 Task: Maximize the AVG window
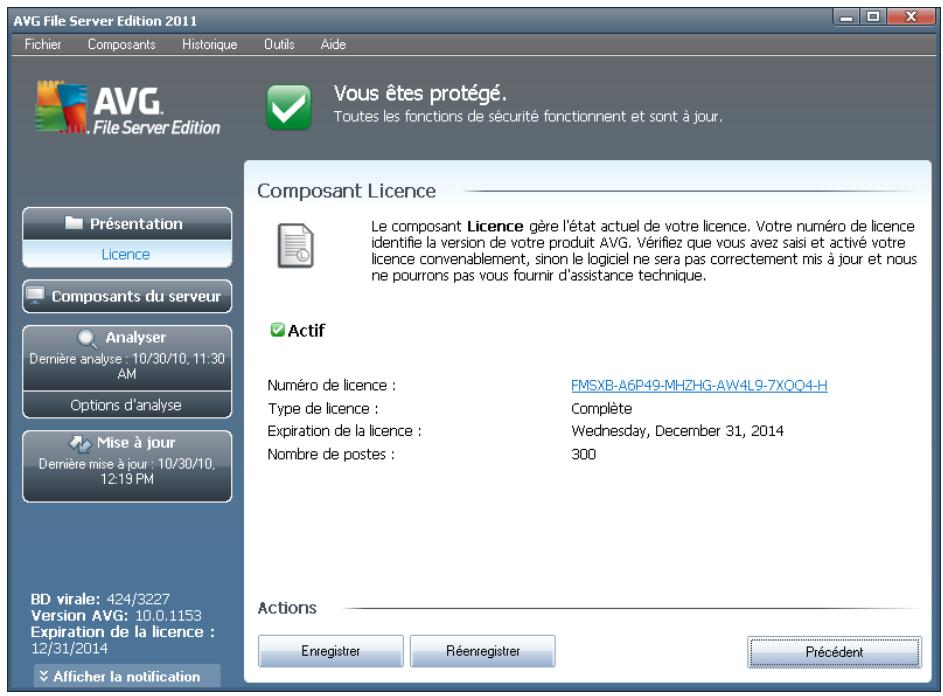(873, 17)
